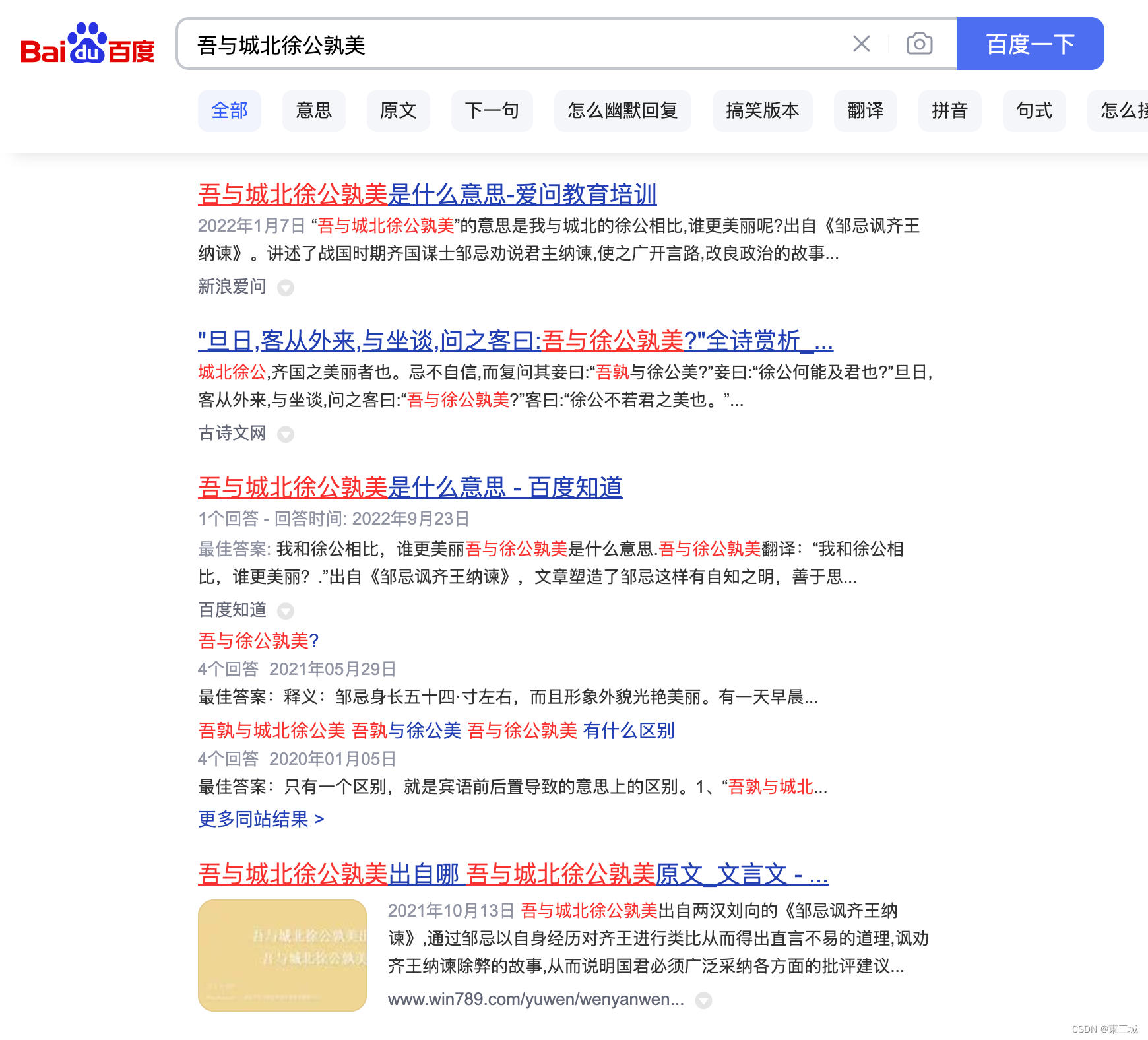Expand the dropdown next to 百度知道
This screenshot has width=1148, height=1040.
[x=286, y=611]
